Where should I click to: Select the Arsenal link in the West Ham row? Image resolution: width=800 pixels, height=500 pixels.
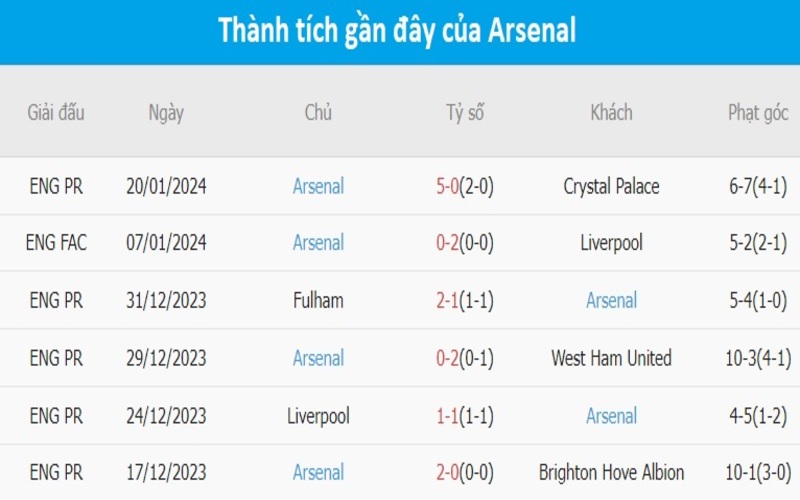coord(318,358)
